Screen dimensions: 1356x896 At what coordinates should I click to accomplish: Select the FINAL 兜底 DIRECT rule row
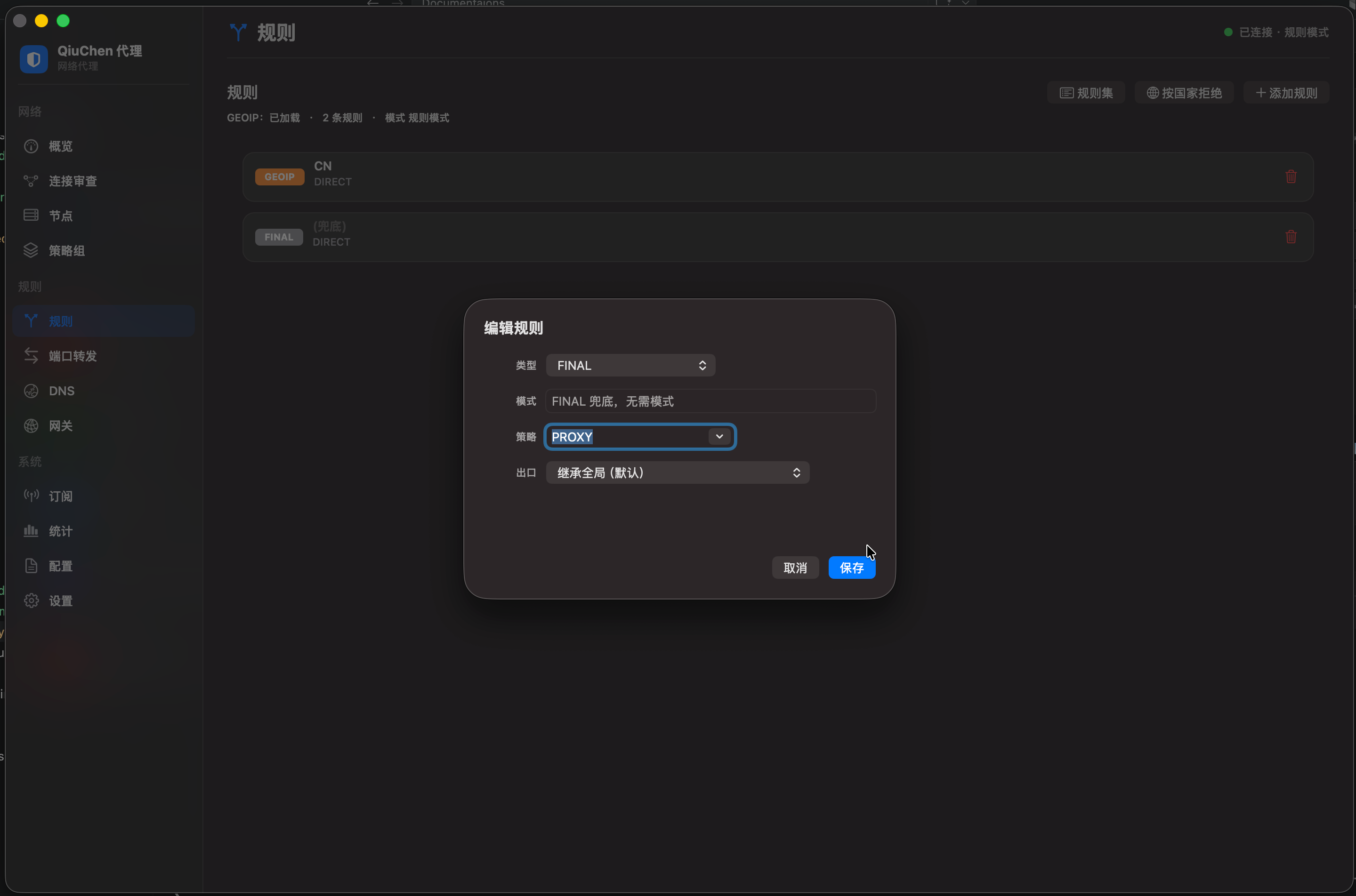pyautogui.click(x=777, y=237)
